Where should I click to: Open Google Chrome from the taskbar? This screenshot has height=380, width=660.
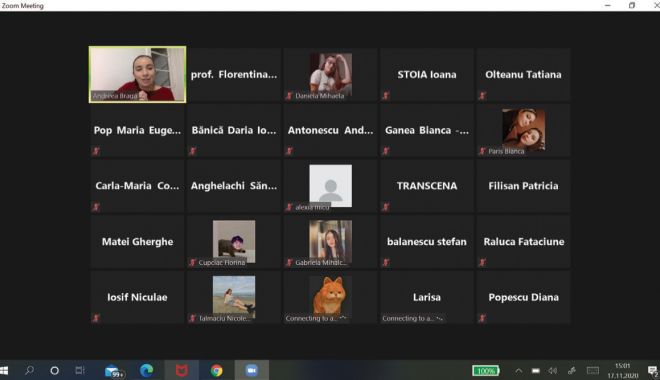[x=217, y=370]
